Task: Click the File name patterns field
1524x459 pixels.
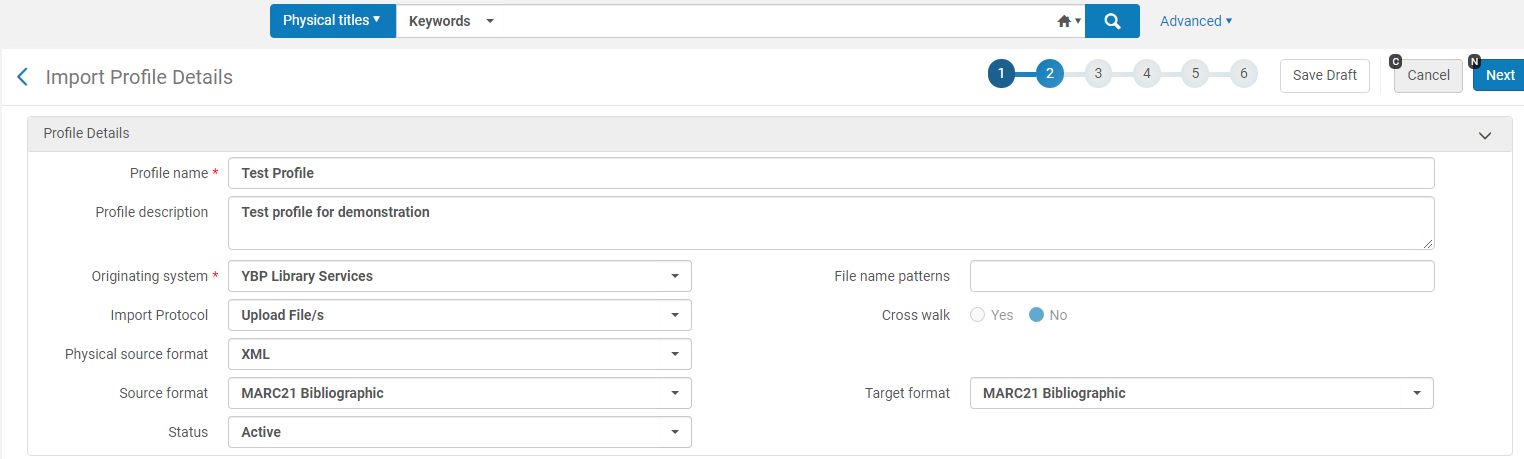Action: point(1201,276)
